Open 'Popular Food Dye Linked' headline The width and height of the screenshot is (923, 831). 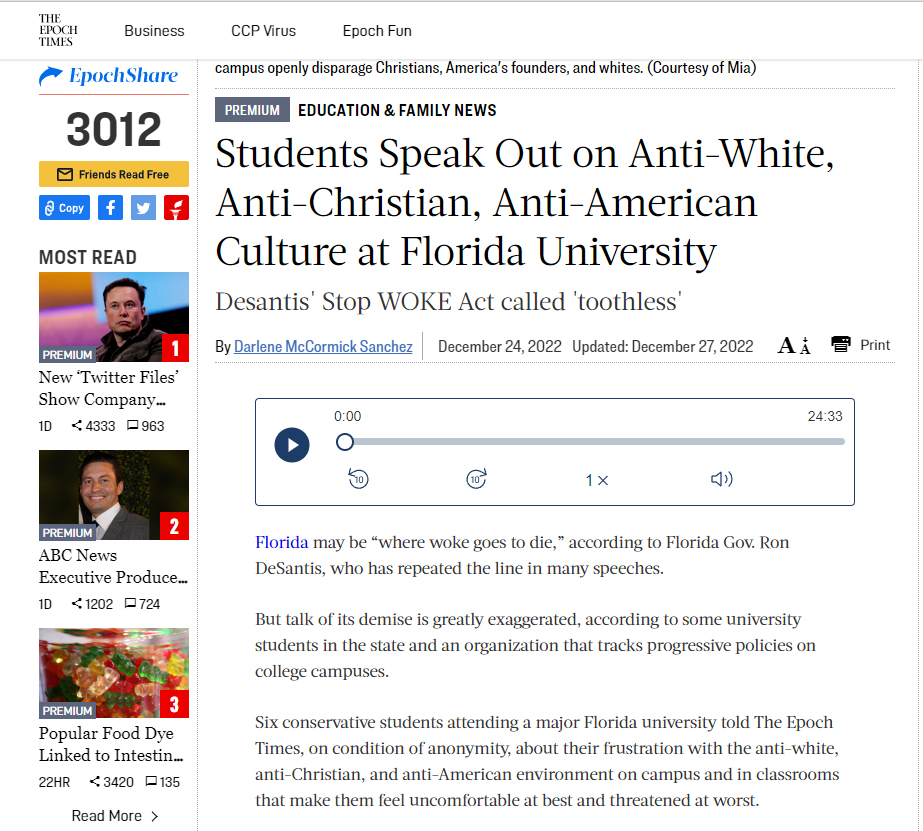111,744
